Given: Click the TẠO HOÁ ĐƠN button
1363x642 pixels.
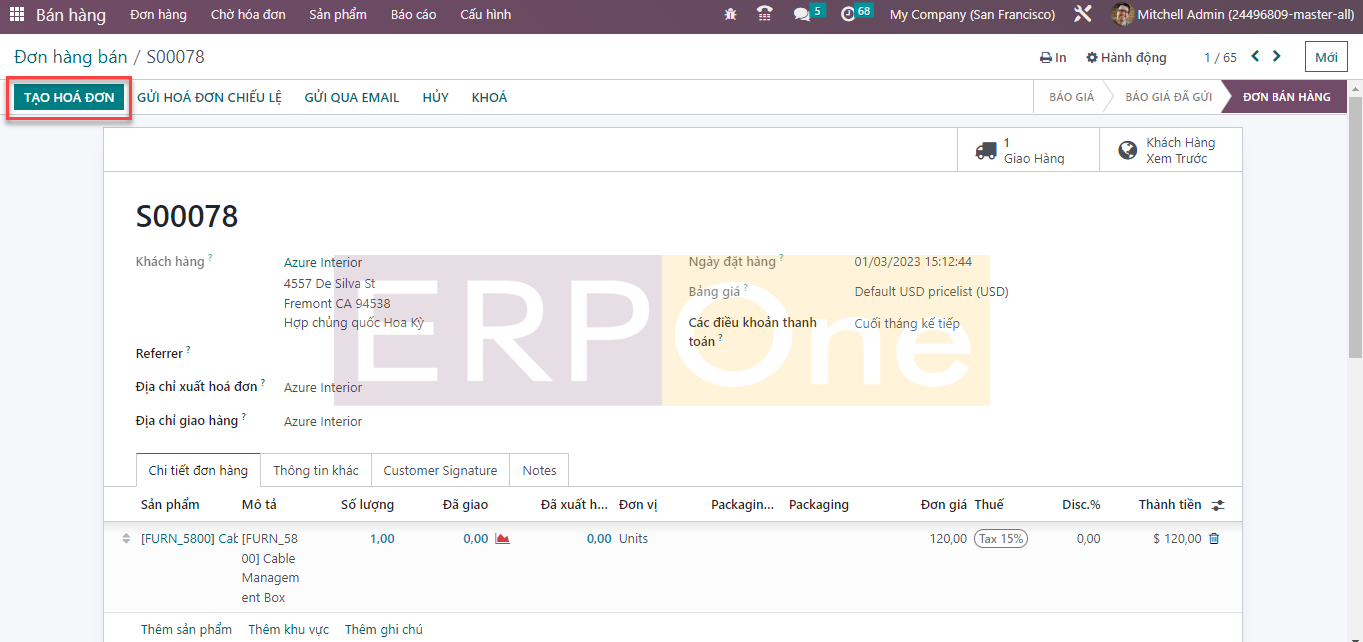Looking at the screenshot, I should click(x=69, y=97).
